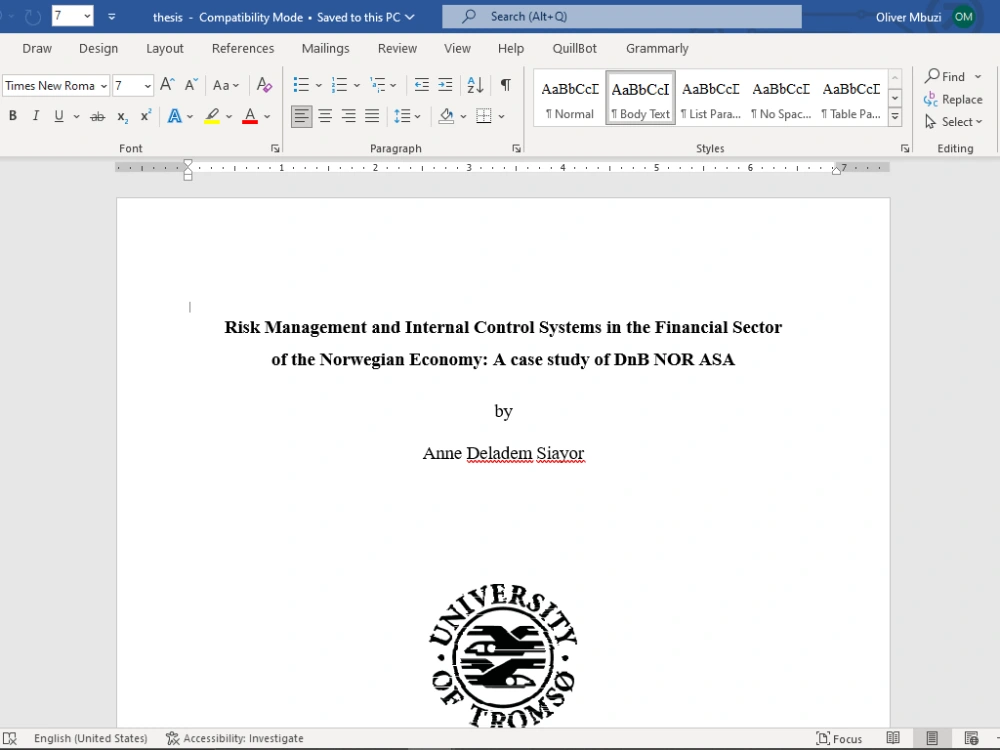Open Change Case dropdown
The height and width of the screenshot is (750, 1000).
click(226, 85)
